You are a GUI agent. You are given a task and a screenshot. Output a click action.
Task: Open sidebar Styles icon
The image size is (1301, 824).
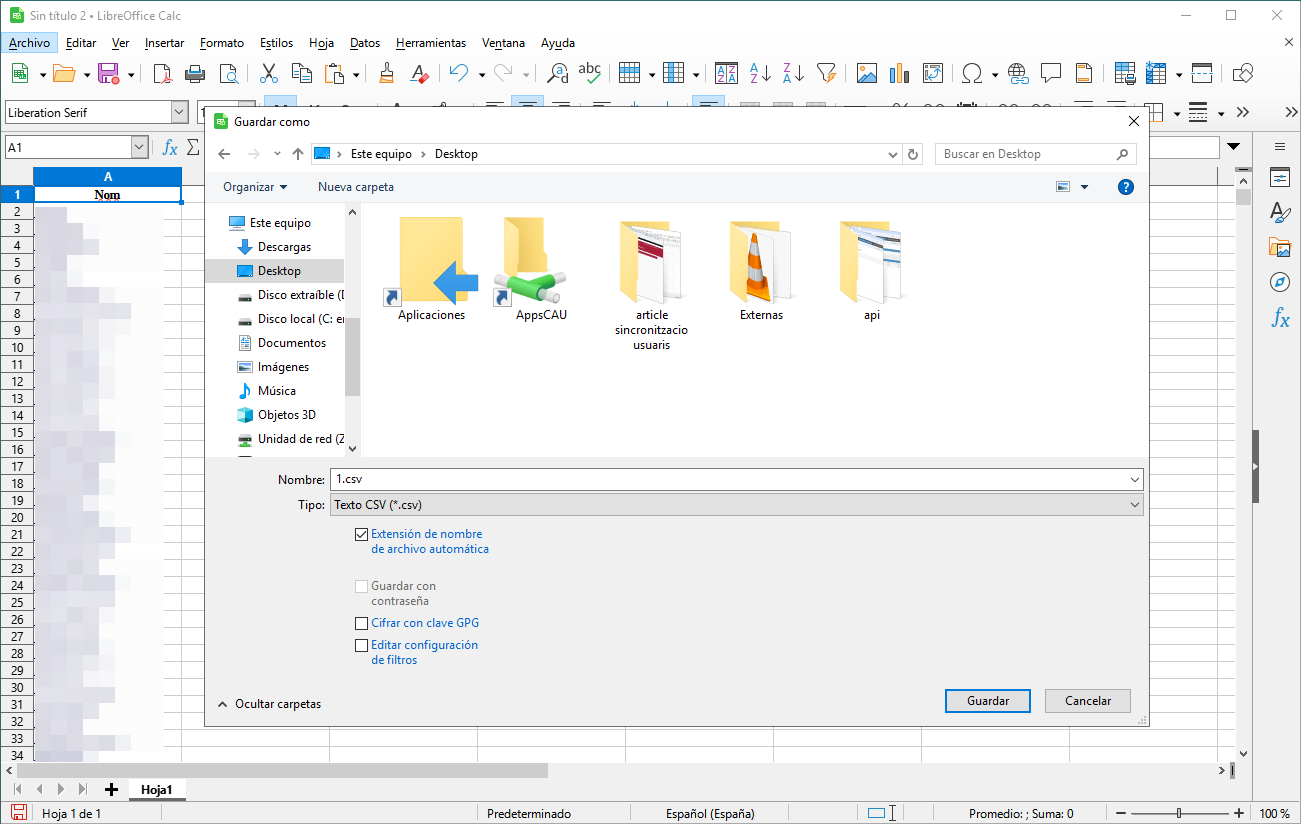click(x=1280, y=212)
